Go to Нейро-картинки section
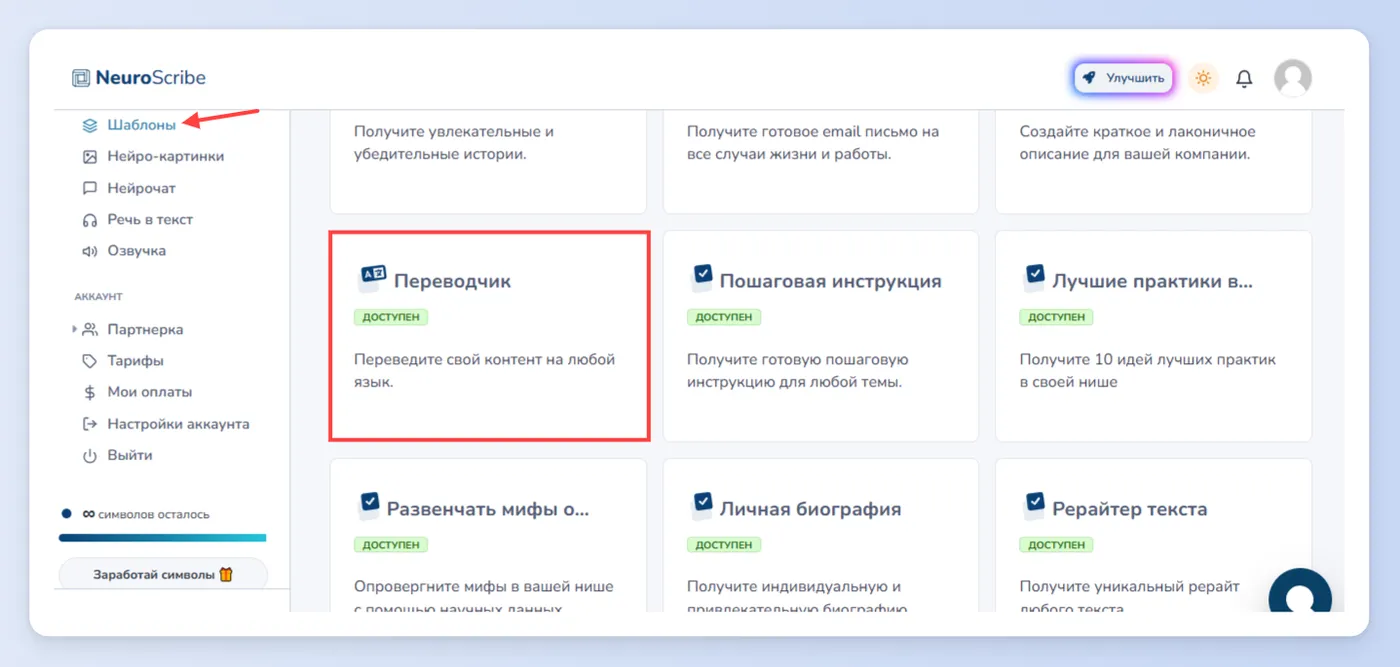1400x667 pixels. pyautogui.click(x=166, y=156)
